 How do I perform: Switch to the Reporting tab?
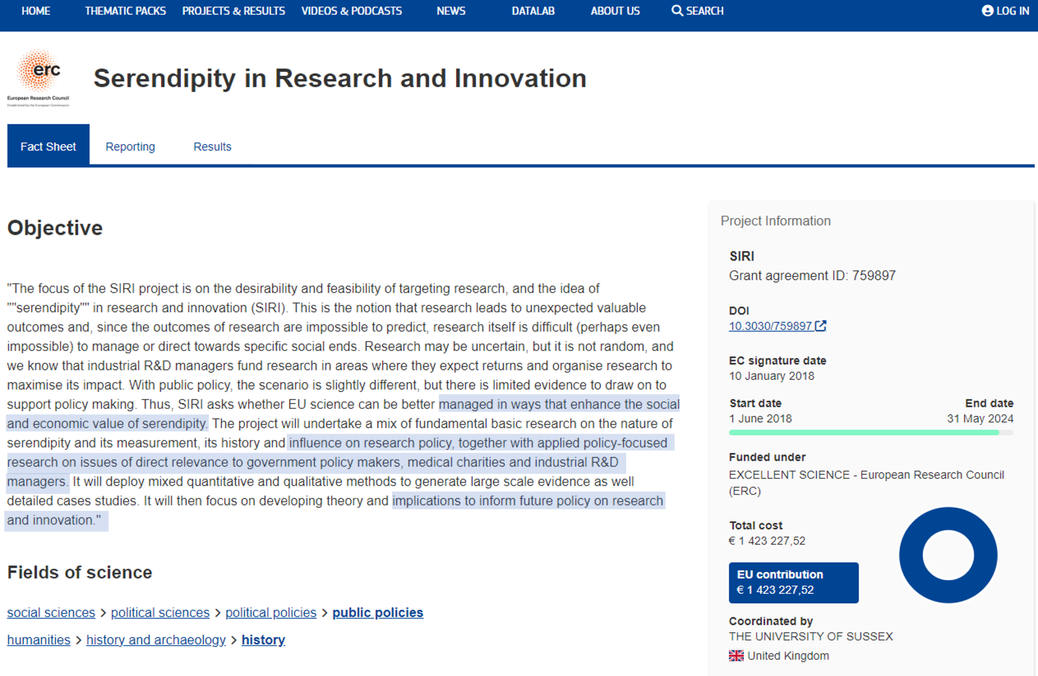(130, 146)
